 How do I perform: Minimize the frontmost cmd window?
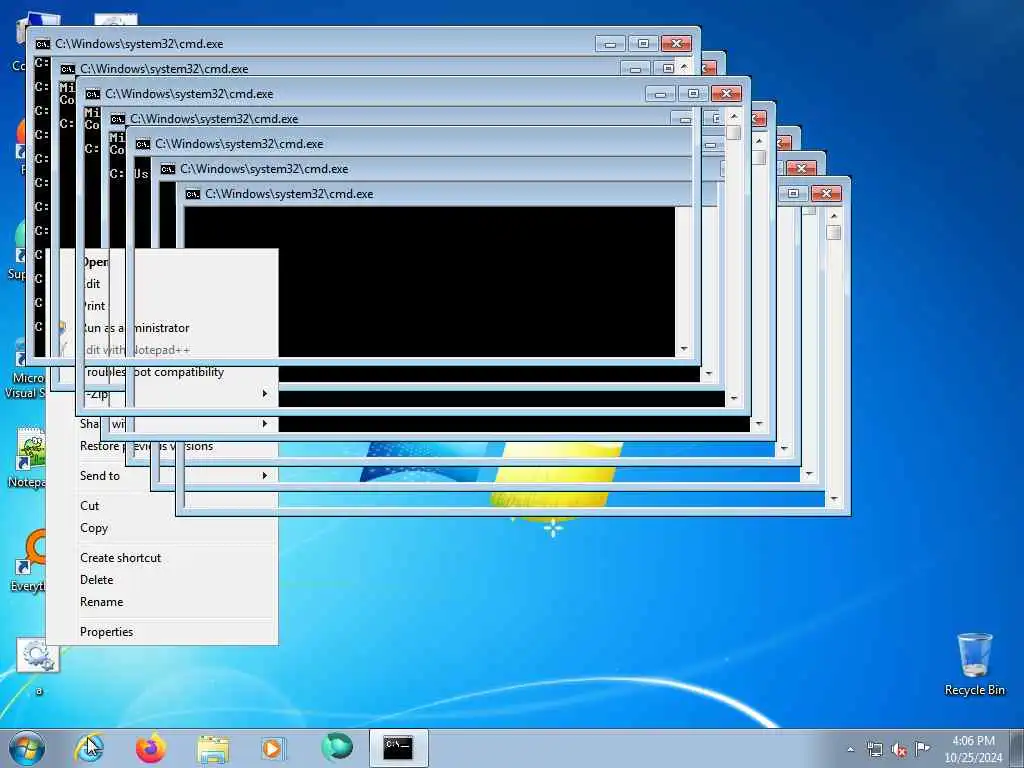point(611,44)
